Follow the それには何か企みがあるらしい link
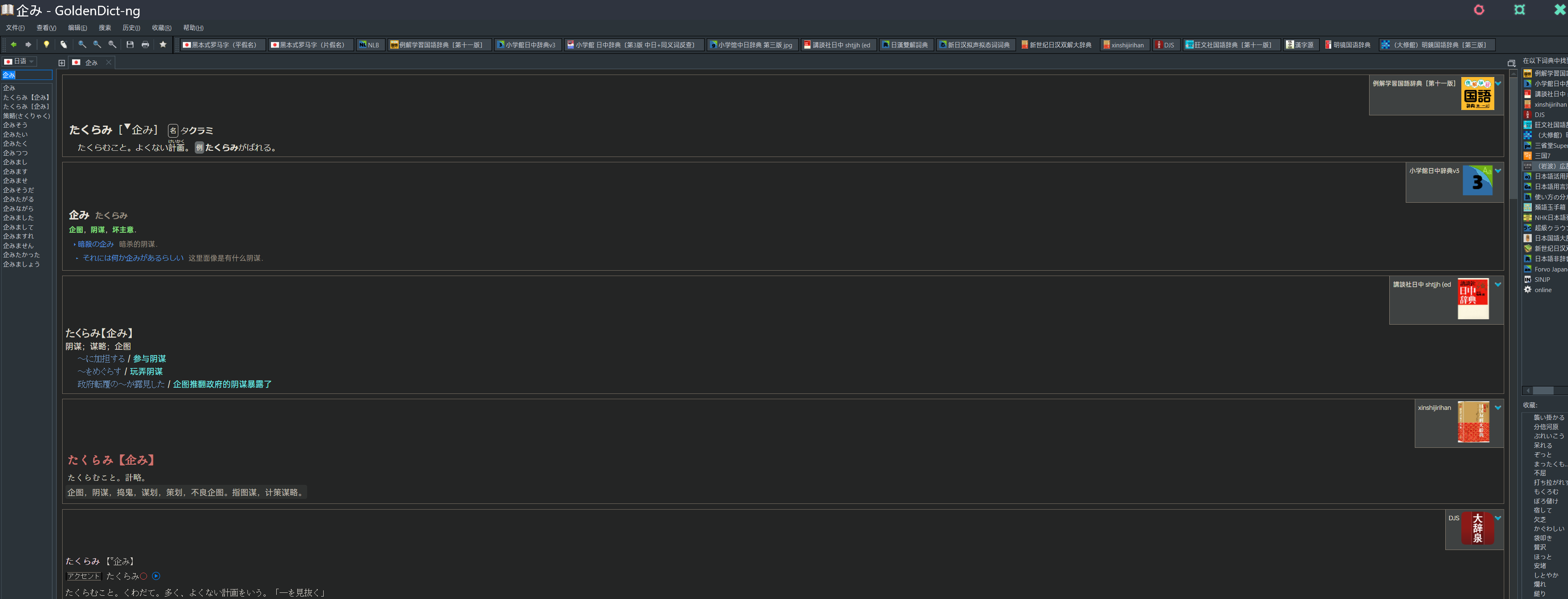This screenshot has height=599, width=1568. point(133,258)
